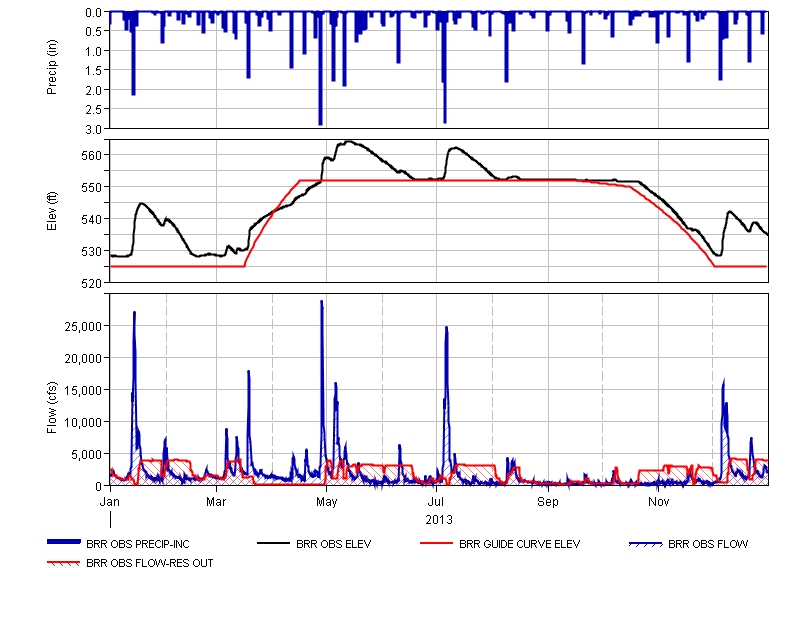Screen dimensions: 800x627
Task: Select the BRR GUIDE CURVE ELEV legend label
Action: 519,544
